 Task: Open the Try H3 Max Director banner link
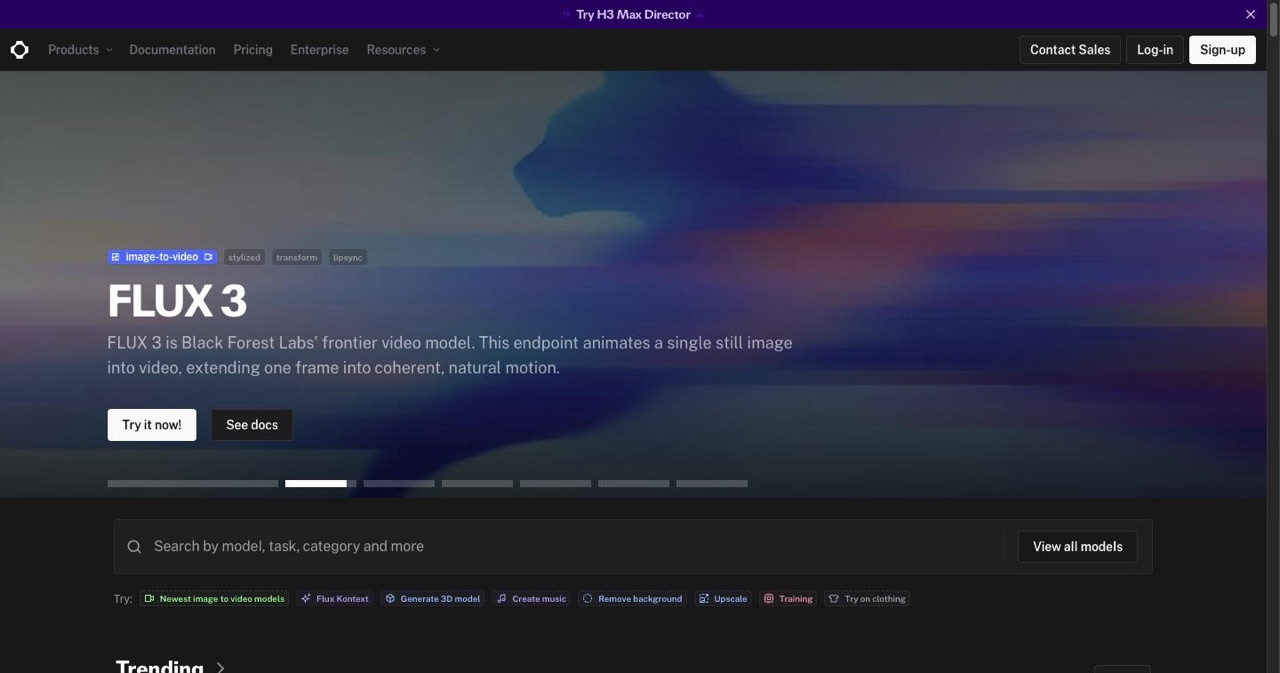tap(633, 15)
